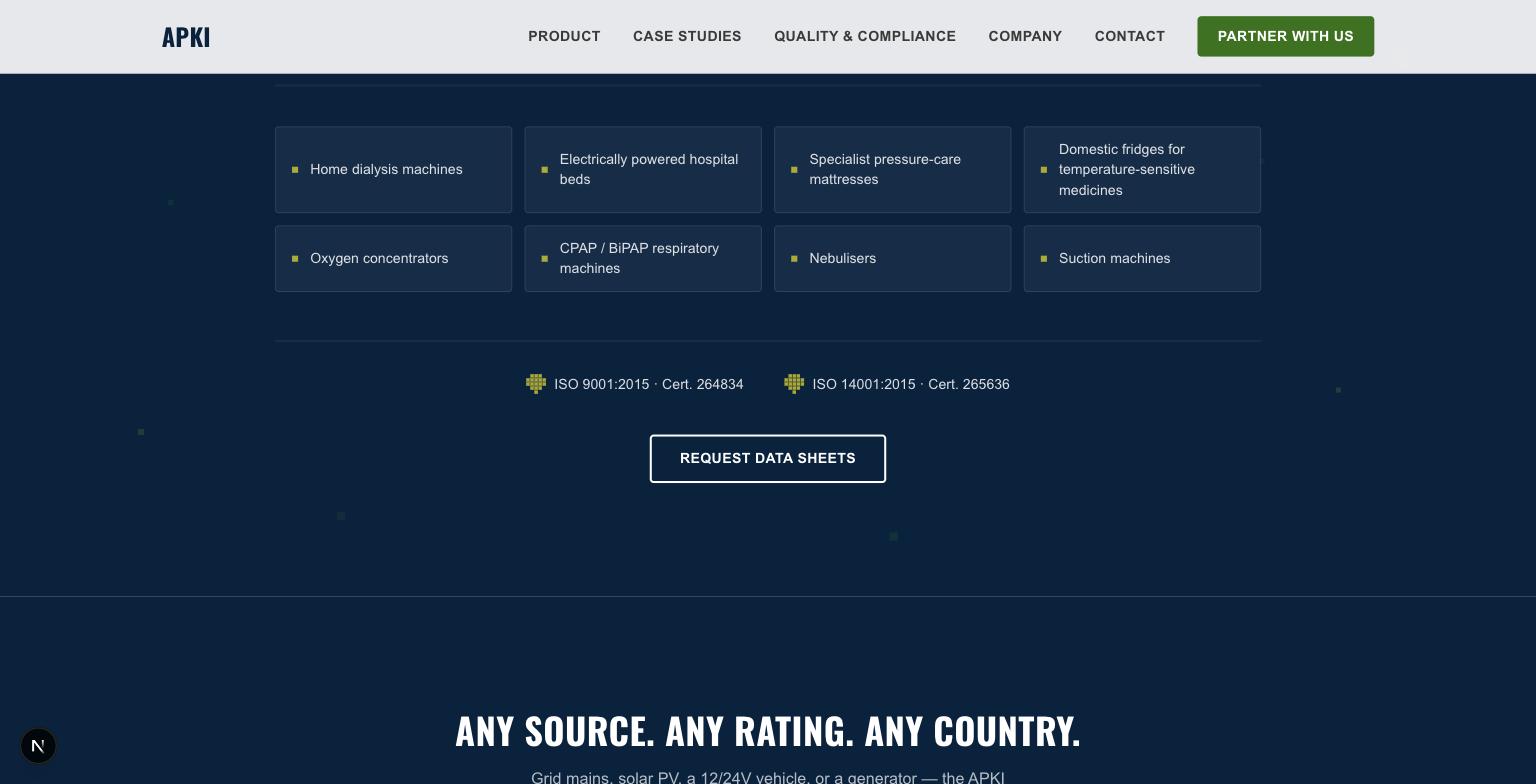This screenshot has height=784, width=1536.
Task: Click CPAP / BiPAP respiratory machines card
Action: point(643,259)
